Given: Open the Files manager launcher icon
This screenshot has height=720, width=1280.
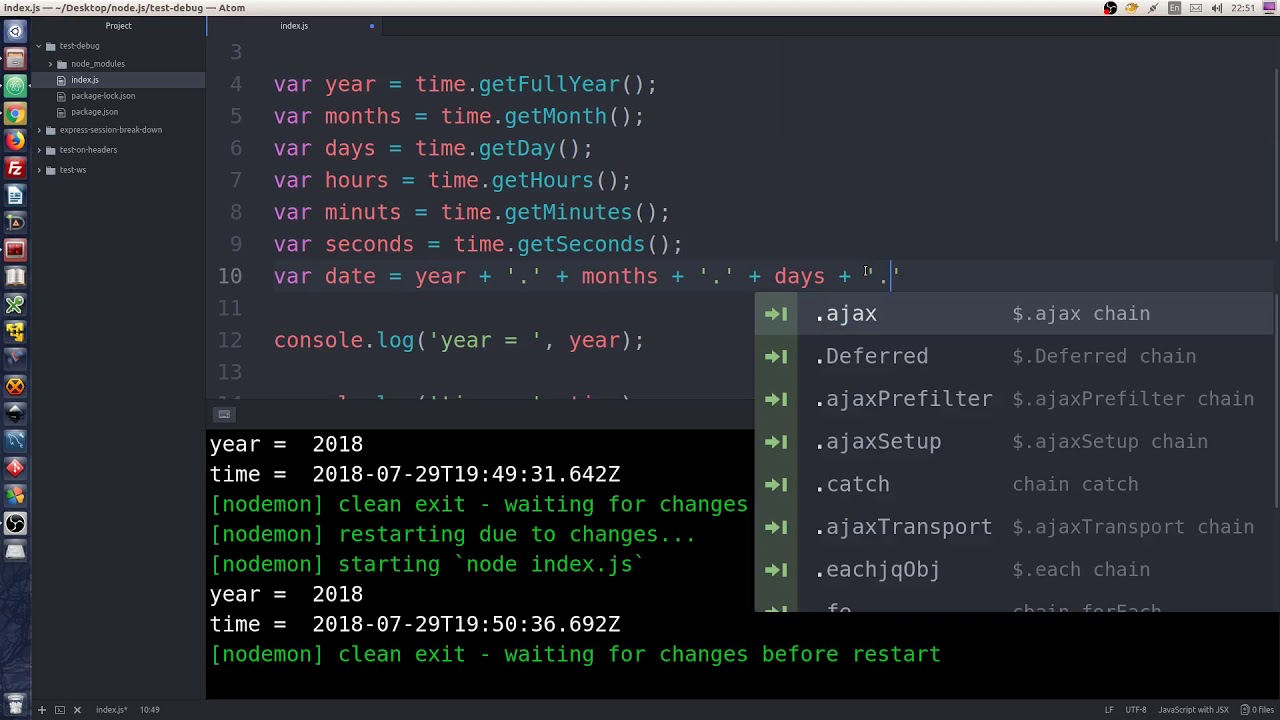Looking at the screenshot, I should click(15, 59).
